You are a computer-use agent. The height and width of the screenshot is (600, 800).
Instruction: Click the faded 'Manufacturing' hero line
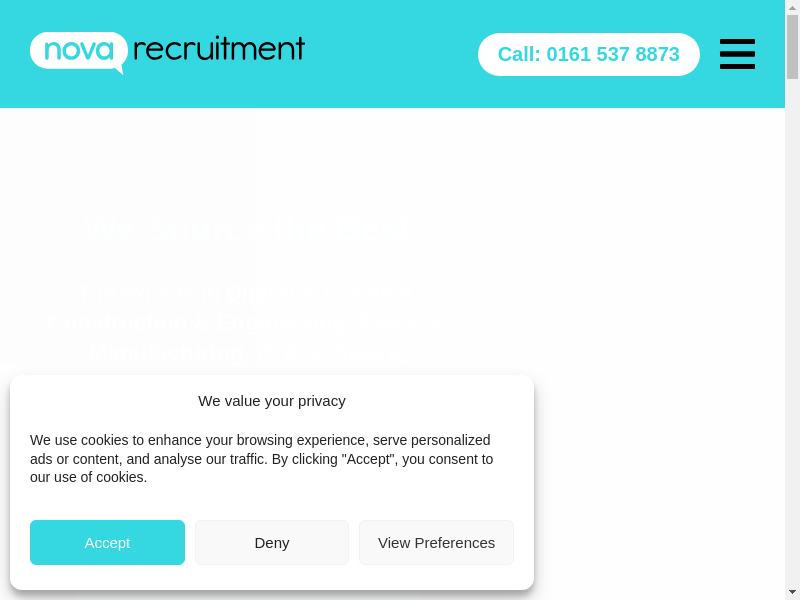165,353
